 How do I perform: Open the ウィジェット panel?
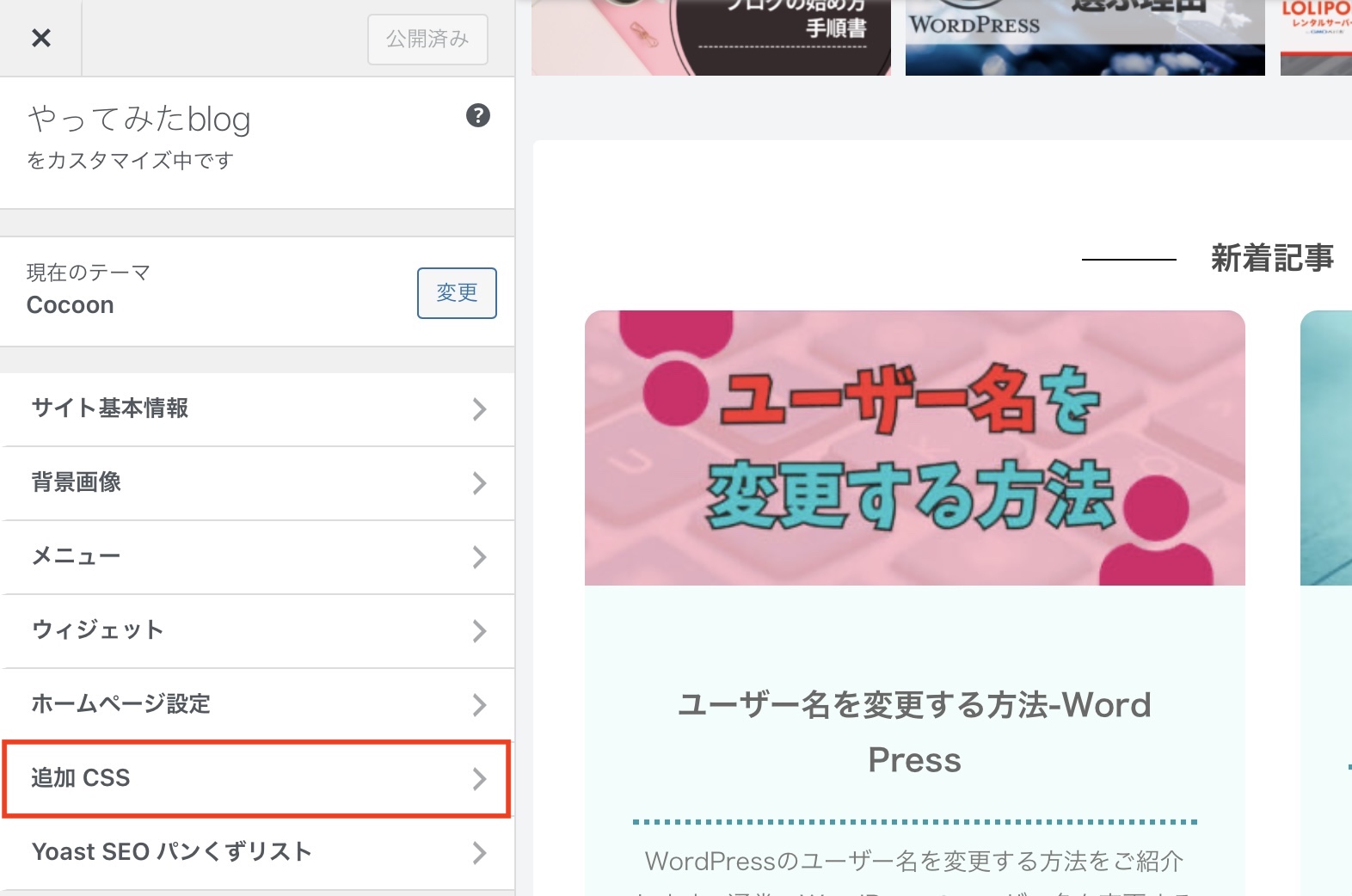(x=97, y=630)
